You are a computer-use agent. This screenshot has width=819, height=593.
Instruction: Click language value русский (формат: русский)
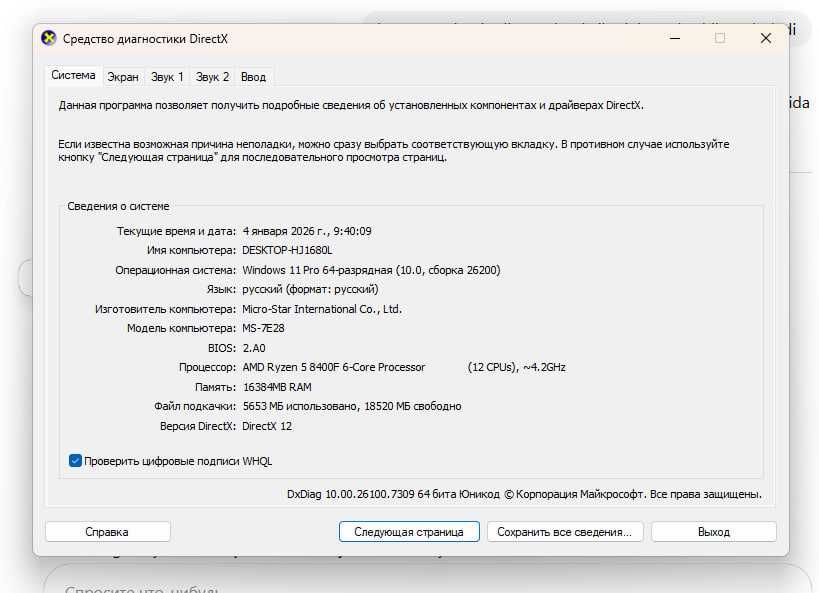tap(310, 289)
